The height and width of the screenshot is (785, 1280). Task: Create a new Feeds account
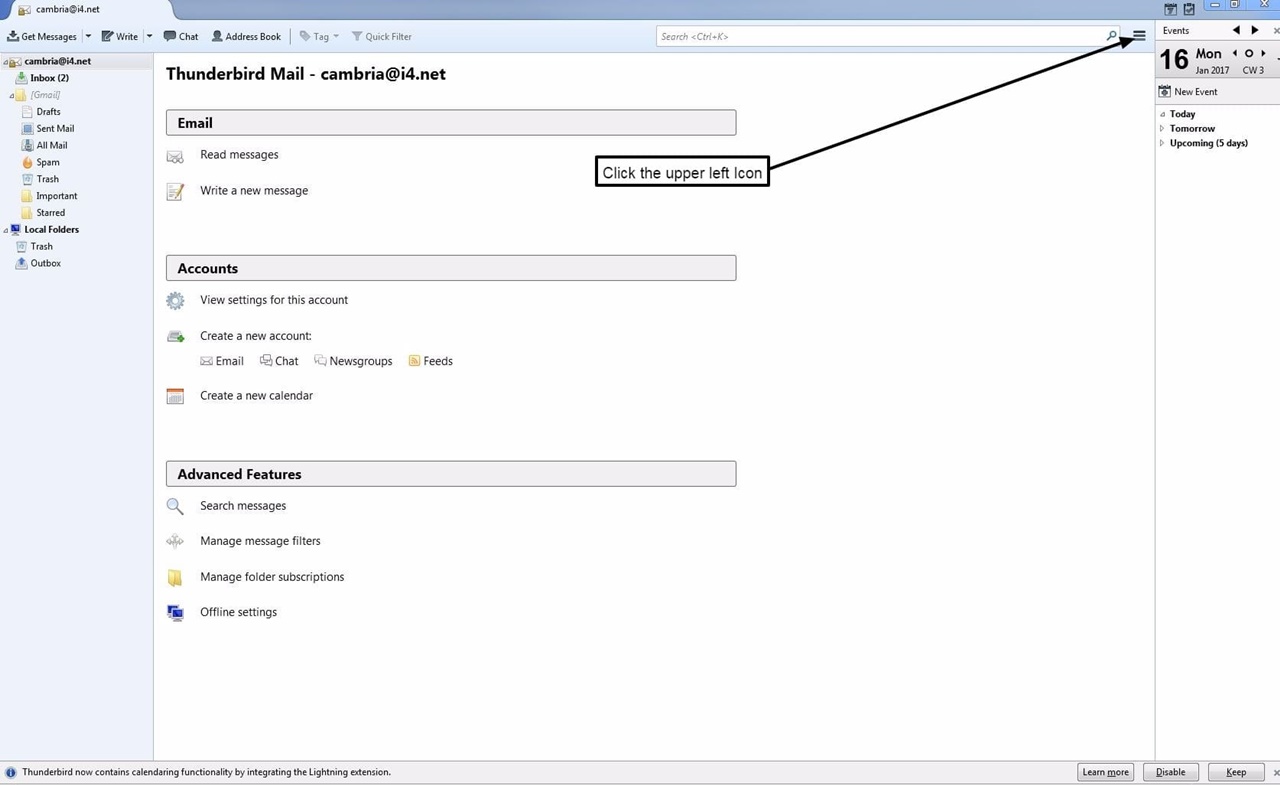click(431, 361)
